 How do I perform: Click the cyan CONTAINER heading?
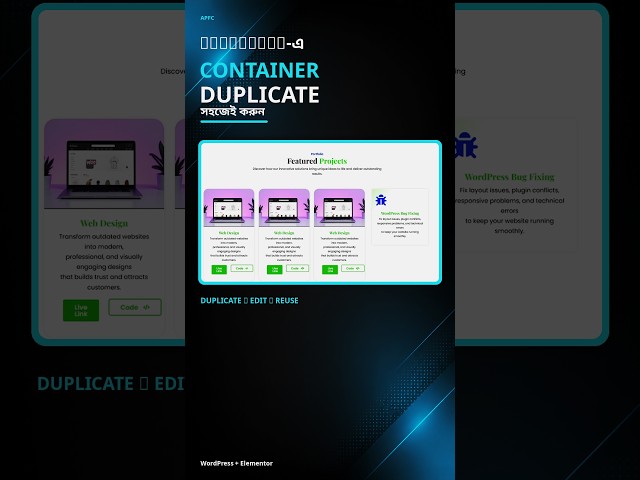pos(260,70)
